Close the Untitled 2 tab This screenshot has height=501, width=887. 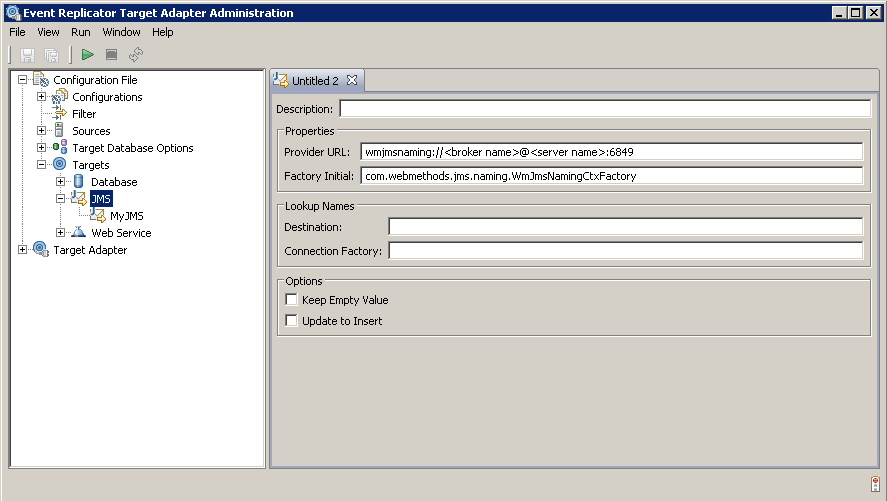(352, 80)
